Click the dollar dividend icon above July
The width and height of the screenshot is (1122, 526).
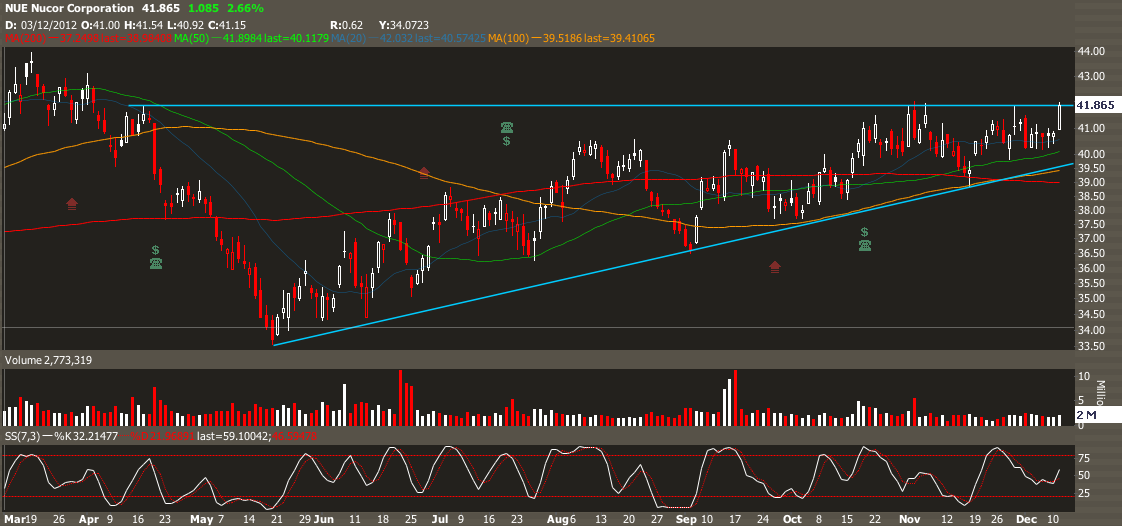tap(507, 141)
